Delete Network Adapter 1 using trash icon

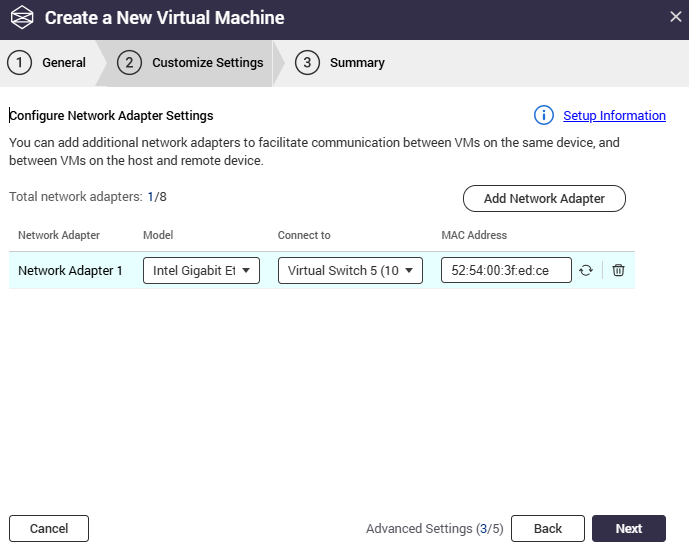618,271
